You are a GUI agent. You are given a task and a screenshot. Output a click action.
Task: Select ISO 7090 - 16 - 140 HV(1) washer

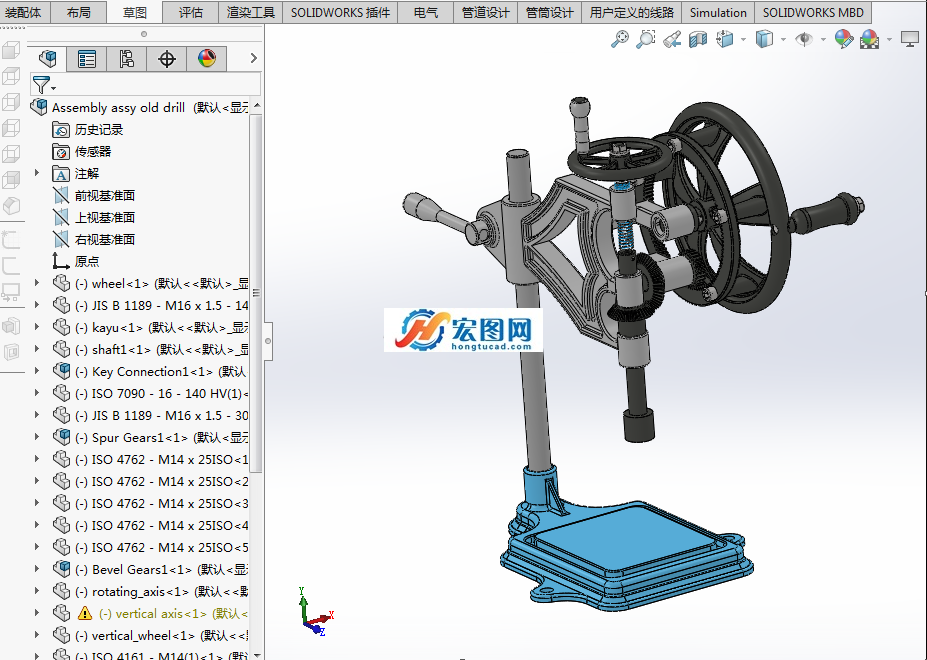tap(150, 393)
